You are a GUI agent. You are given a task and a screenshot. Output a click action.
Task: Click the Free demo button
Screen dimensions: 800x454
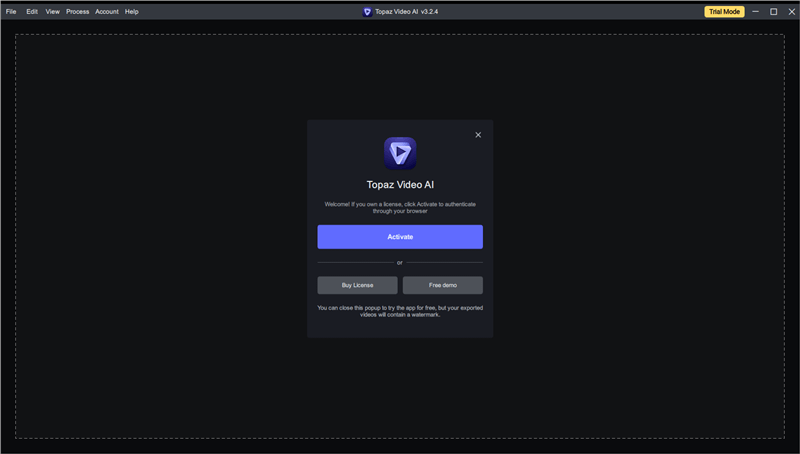click(x=443, y=285)
